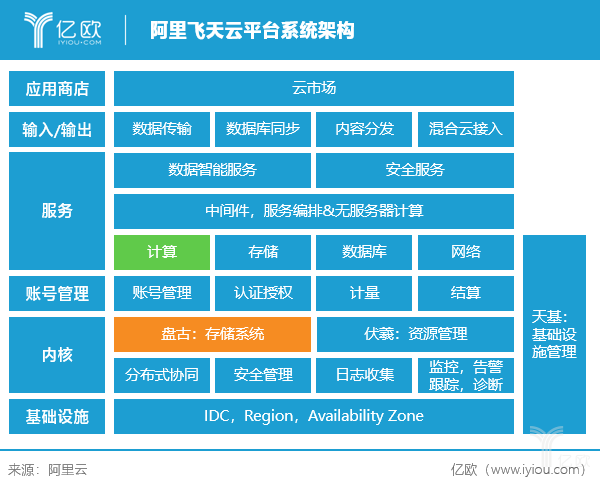Click the 账号管理 block beside 认证授权
600x477 pixels.
click(162, 293)
